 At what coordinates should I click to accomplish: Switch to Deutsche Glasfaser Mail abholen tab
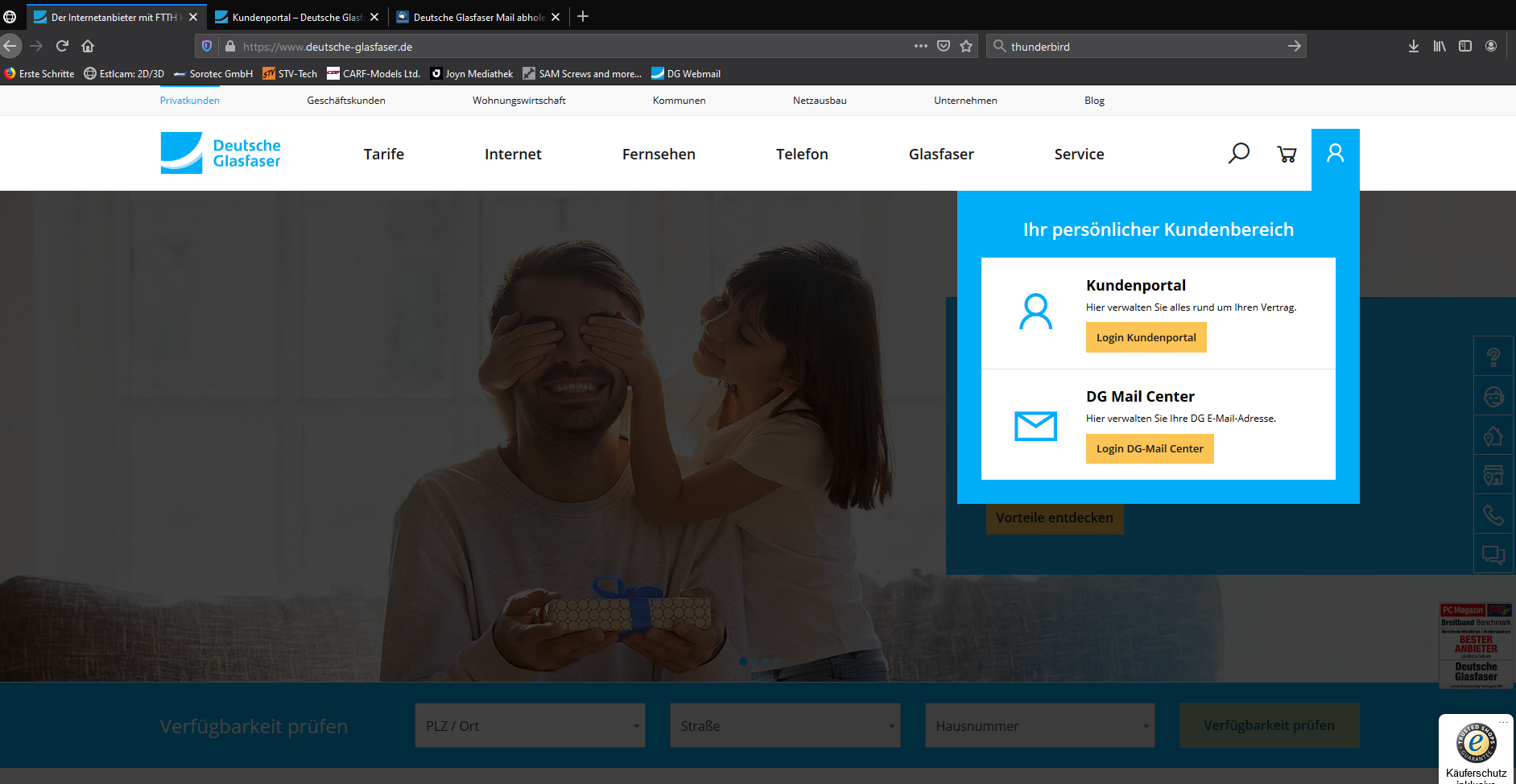(x=479, y=17)
